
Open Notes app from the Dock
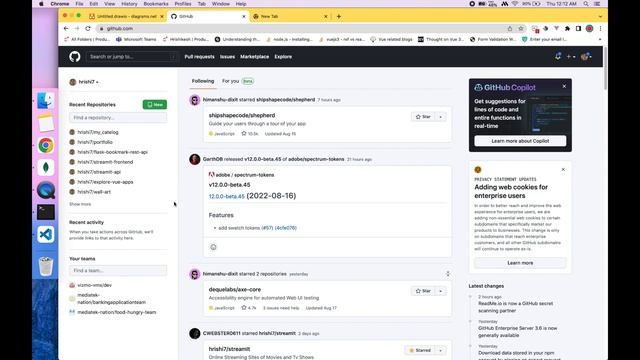46,123
